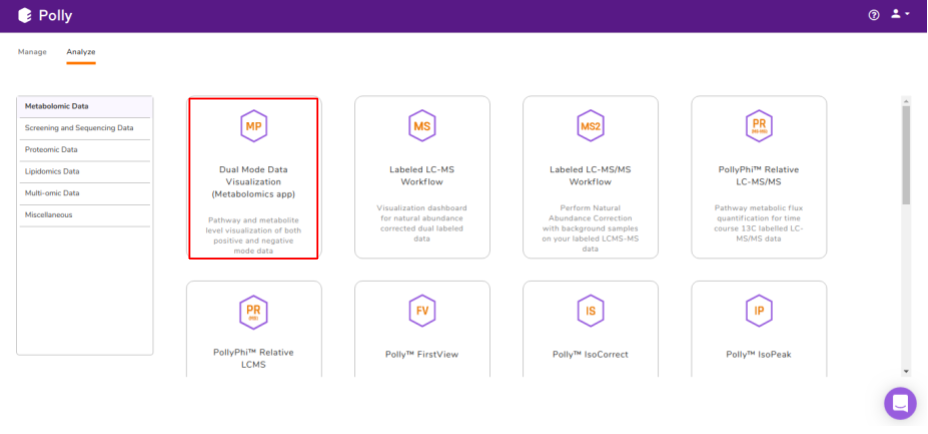Screen dimensions: 928x434
Task: Click the scrollbar down arrow
Action: (906, 371)
